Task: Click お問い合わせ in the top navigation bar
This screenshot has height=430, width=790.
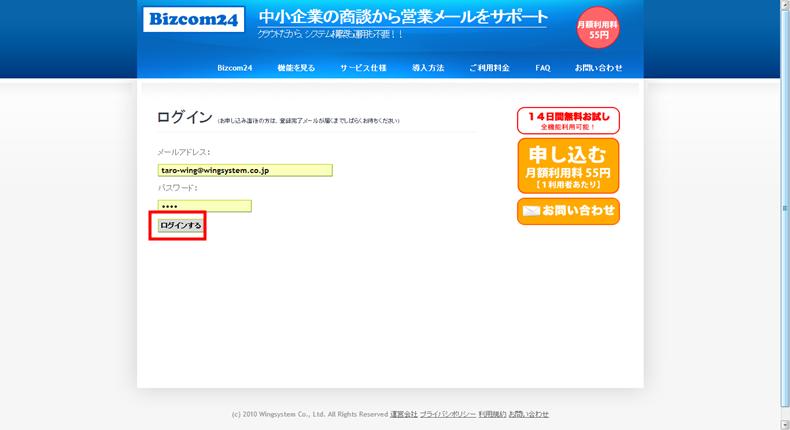Action: 598,68
